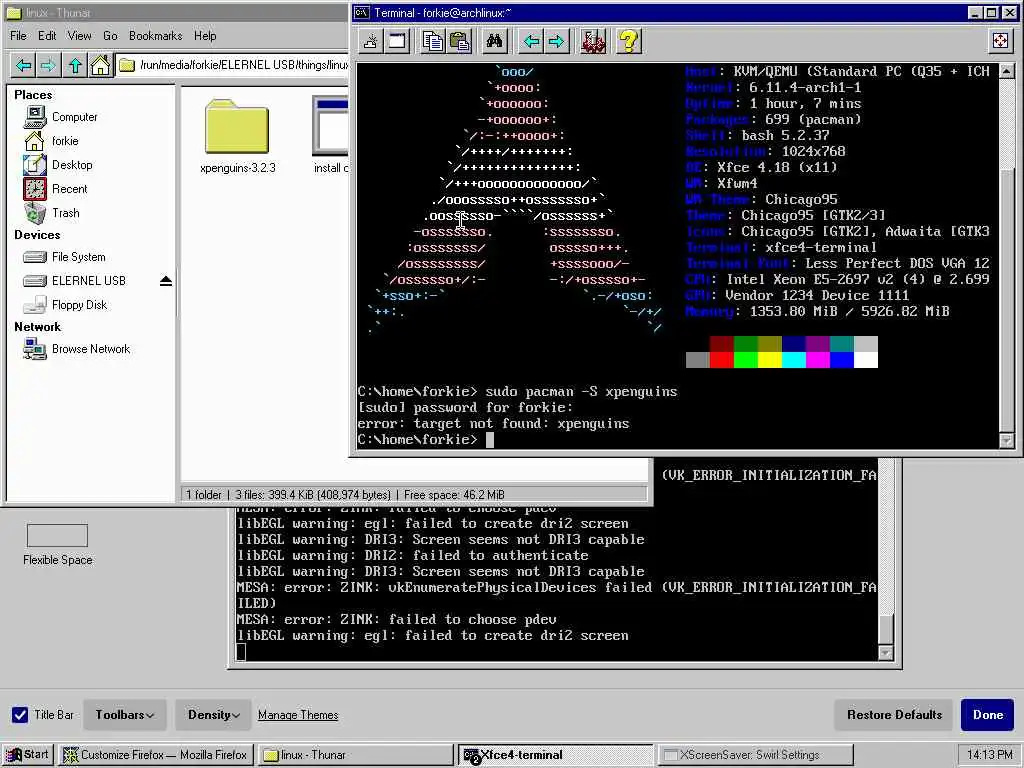The width and height of the screenshot is (1024, 768).
Task: Open a new terminal window from the toolbar
Action: 397,42
